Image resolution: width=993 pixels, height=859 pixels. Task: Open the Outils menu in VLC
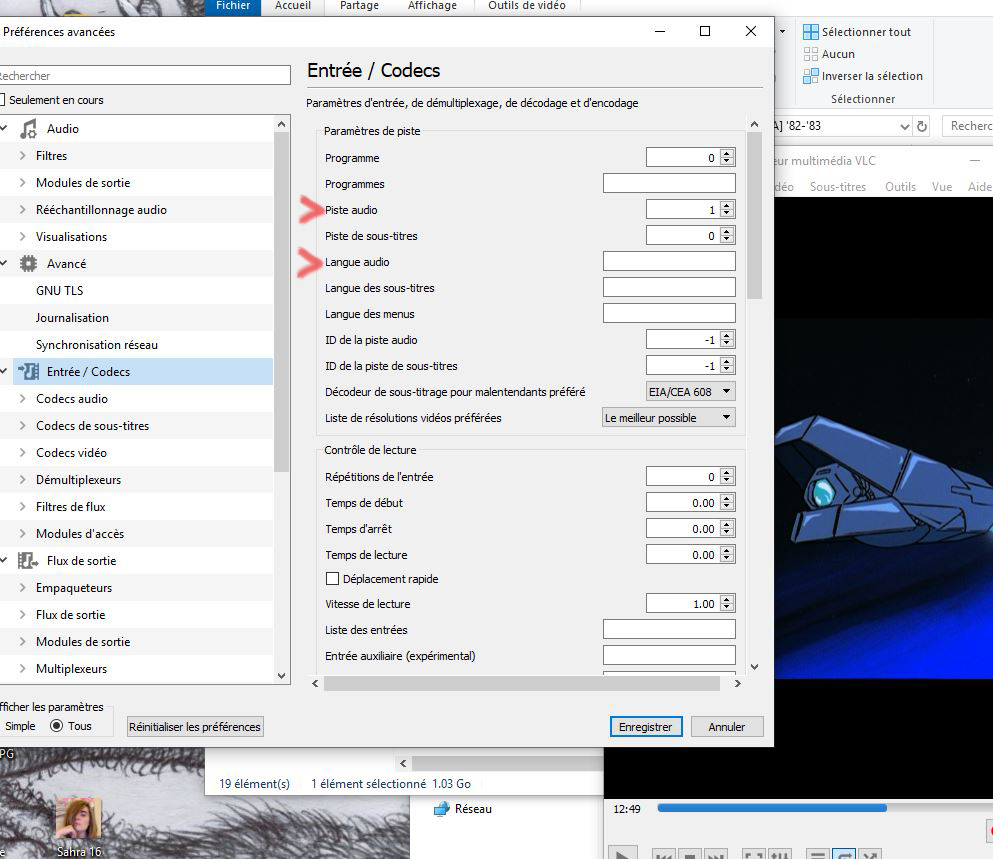pos(900,187)
